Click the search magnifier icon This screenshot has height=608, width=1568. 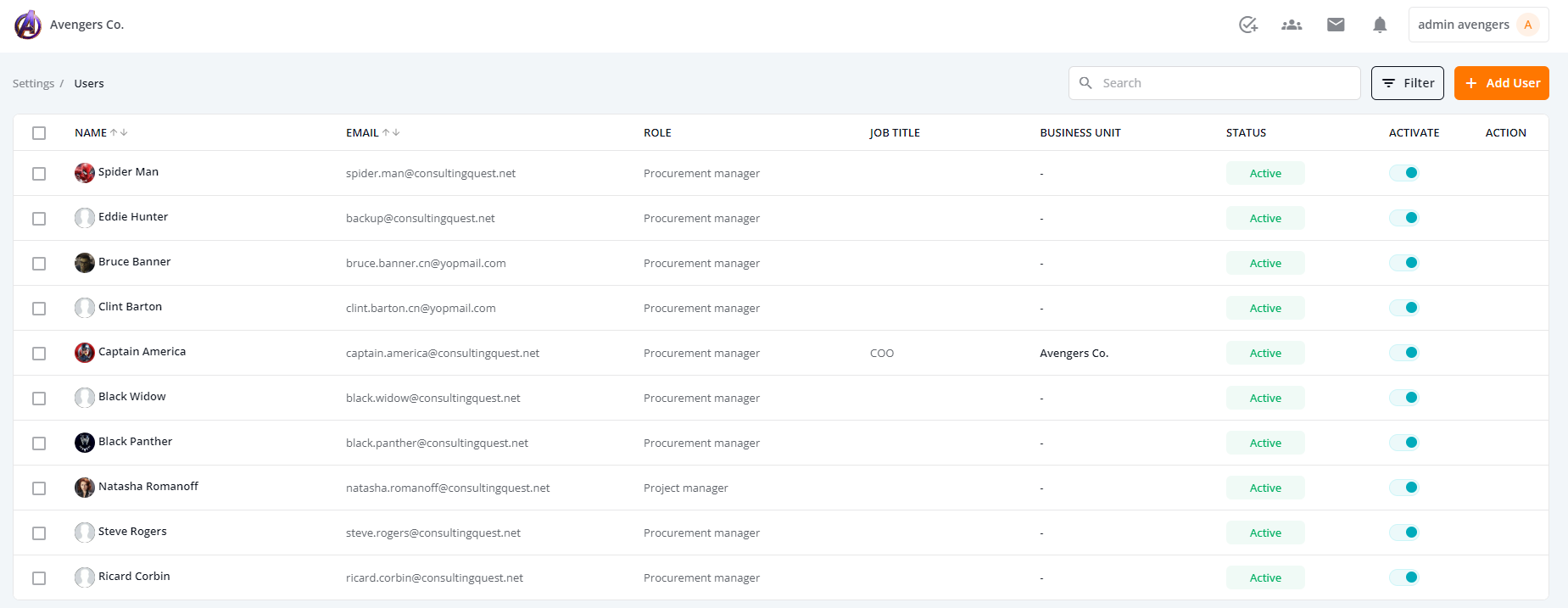pyautogui.click(x=1085, y=83)
